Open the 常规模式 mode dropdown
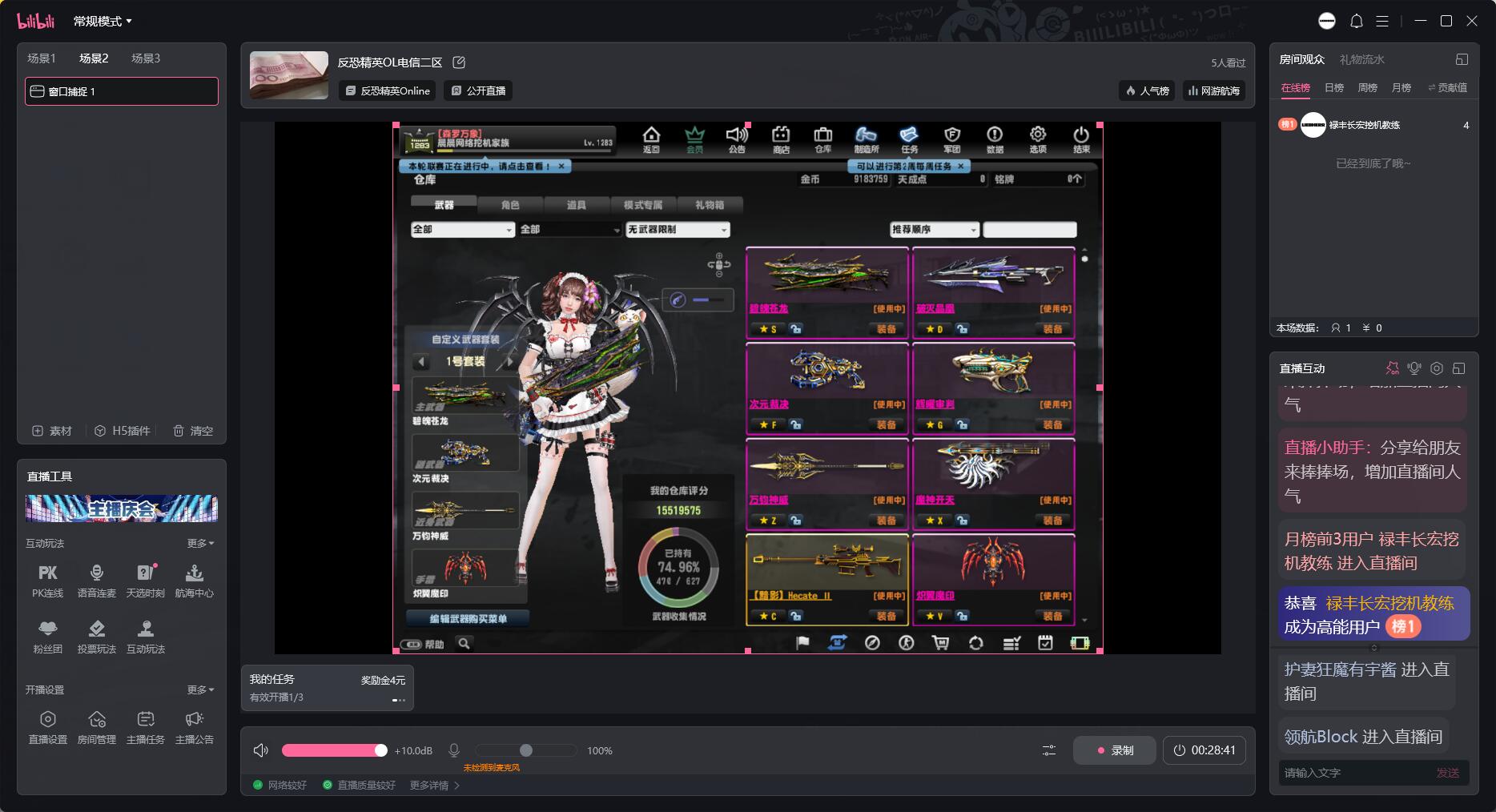The width and height of the screenshot is (1496, 812). (x=103, y=22)
